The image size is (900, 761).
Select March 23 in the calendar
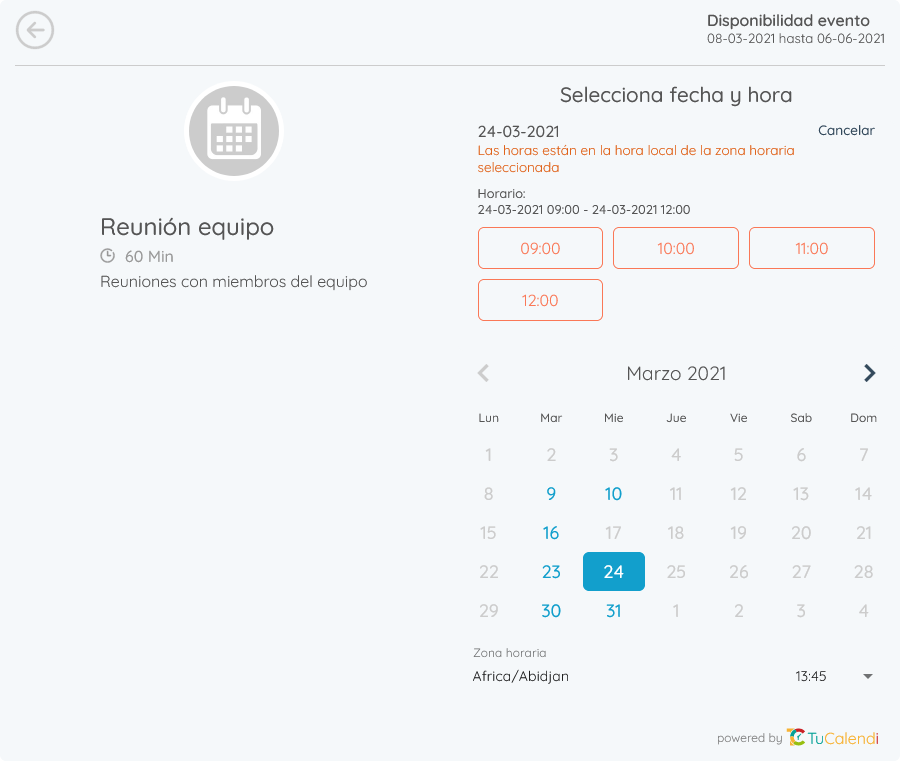click(x=551, y=572)
